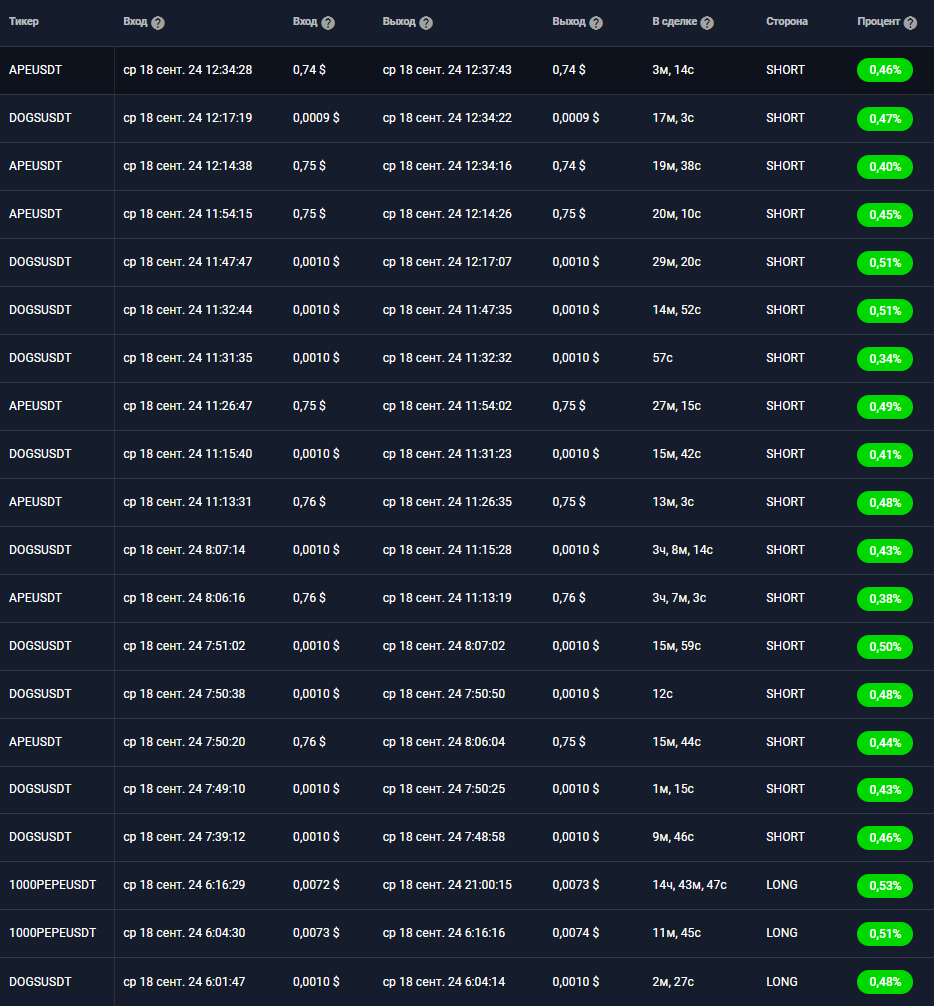
Task: Click the 0,34% profit badge
Action: (x=885, y=359)
